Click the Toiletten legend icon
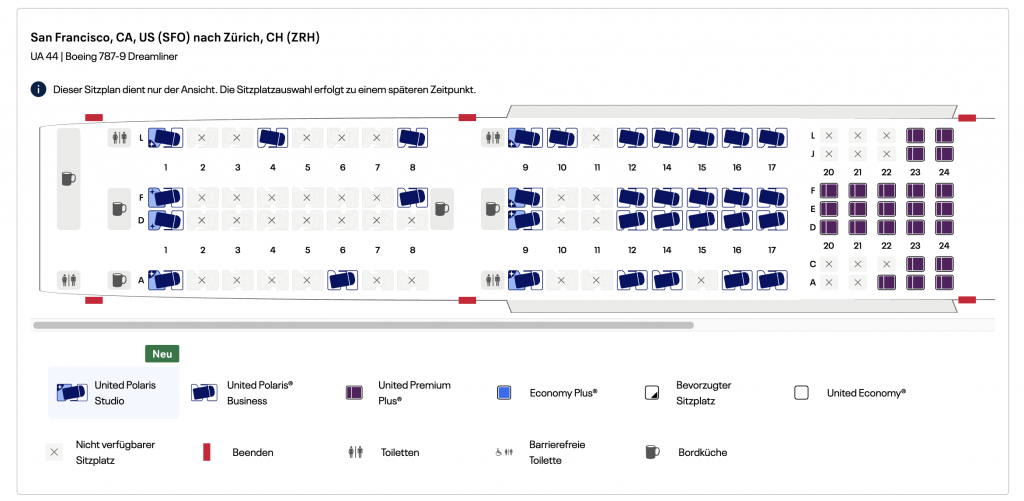 tap(355, 452)
